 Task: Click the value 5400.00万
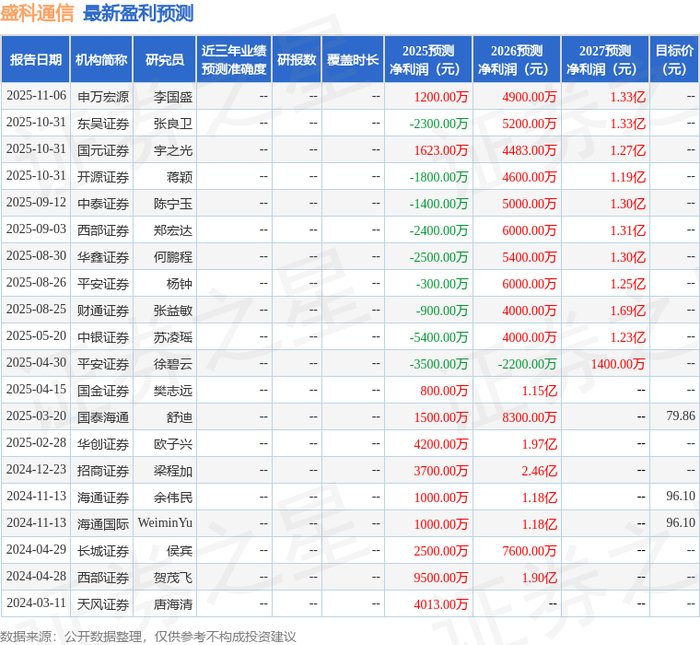(529, 258)
